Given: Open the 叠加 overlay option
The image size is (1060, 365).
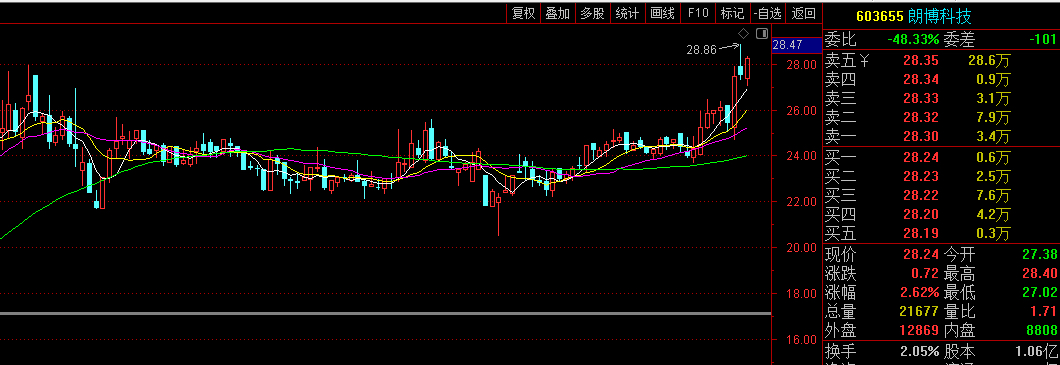Looking at the screenshot, I should [x=558, y=13].
